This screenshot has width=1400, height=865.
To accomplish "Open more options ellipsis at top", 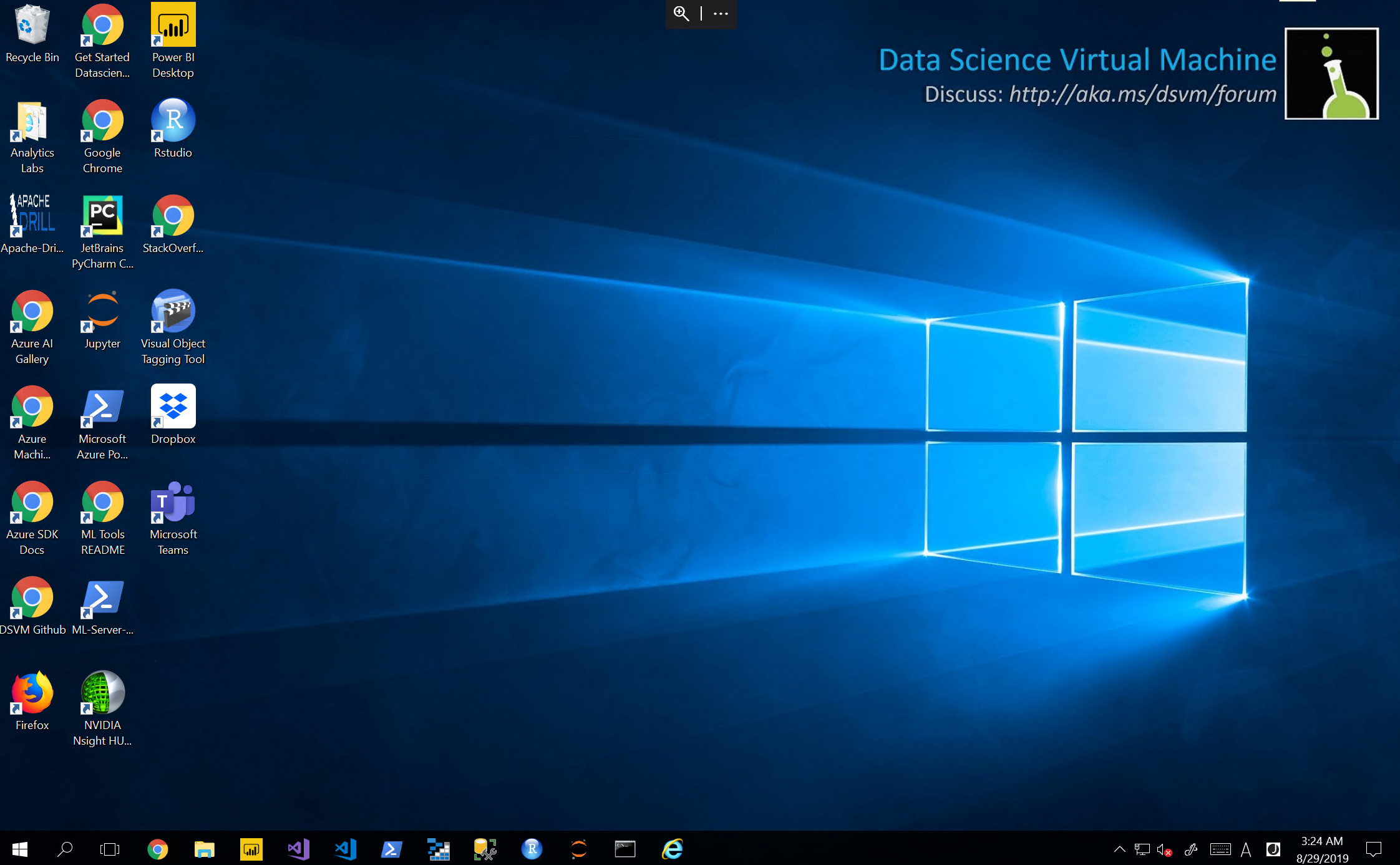I will coord(721,14).
